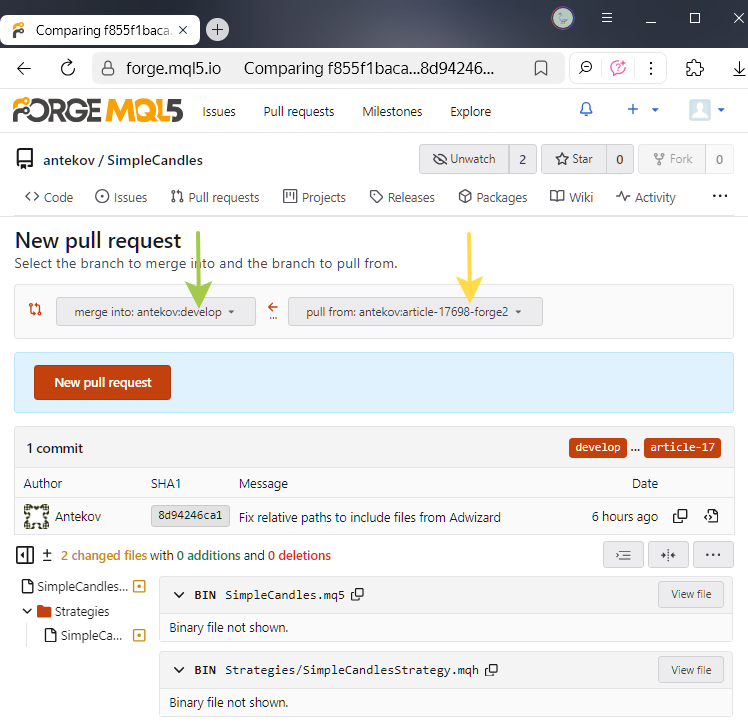This screenshot has height=726, width=748.
Task: Open commit message Fix relative paths
Action: [369, 517]
